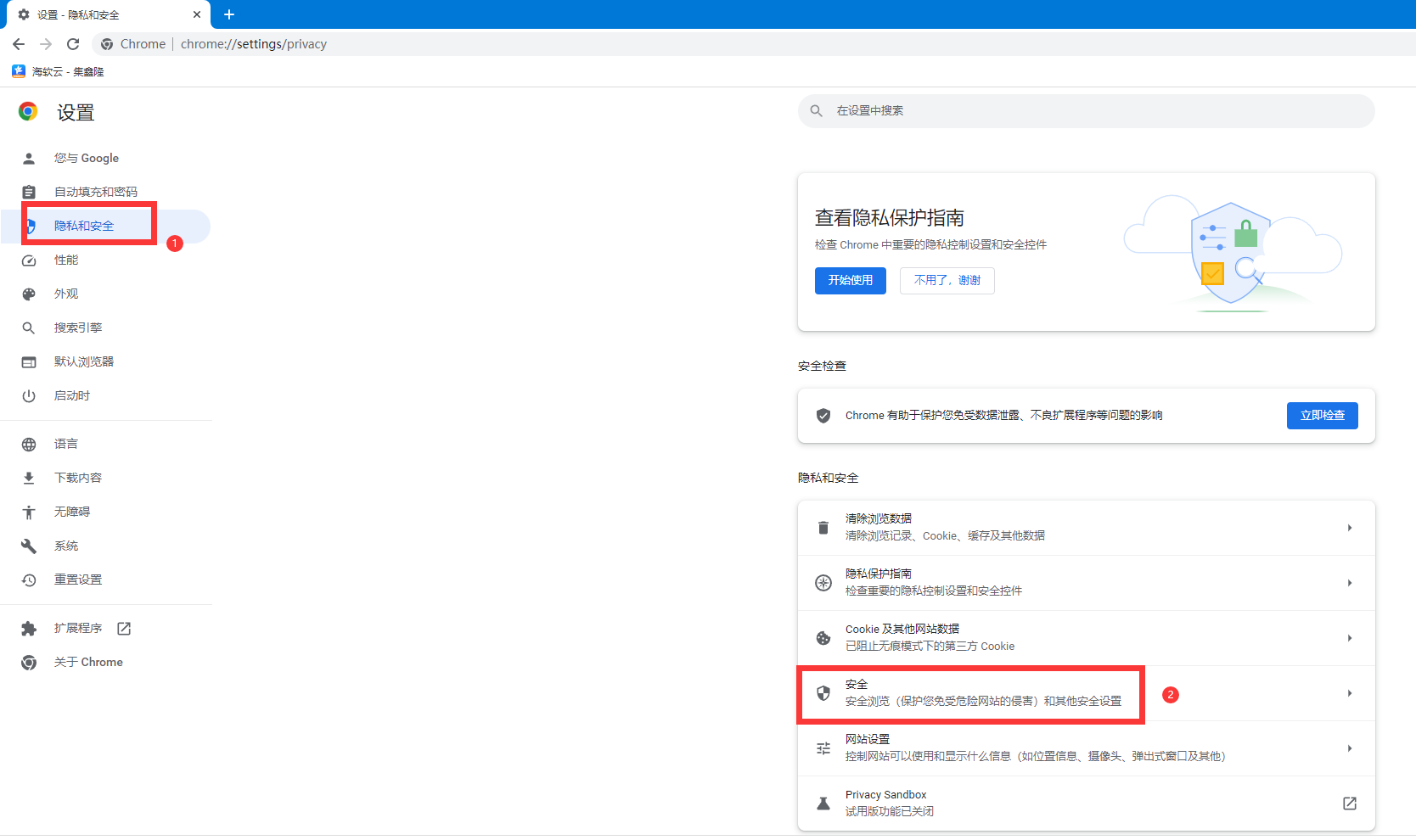Click the palette icon for 外观
1416x840 pixels.
(29, 294)
